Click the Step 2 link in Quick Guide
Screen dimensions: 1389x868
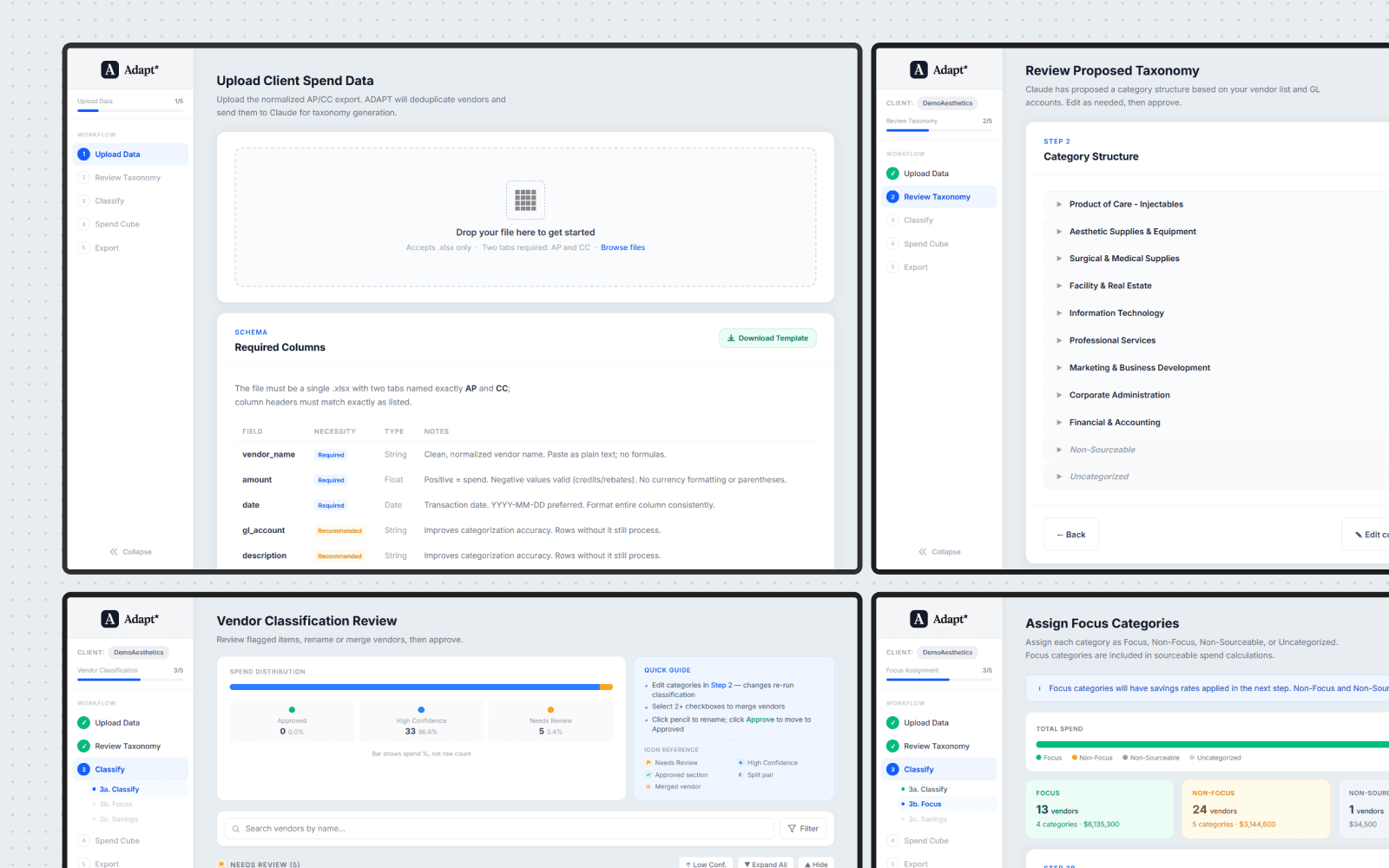[721, 686]
